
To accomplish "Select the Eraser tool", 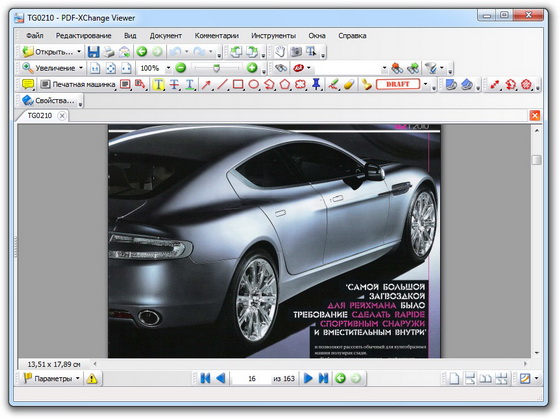I will pyautogui.click(x=349, y=84).
